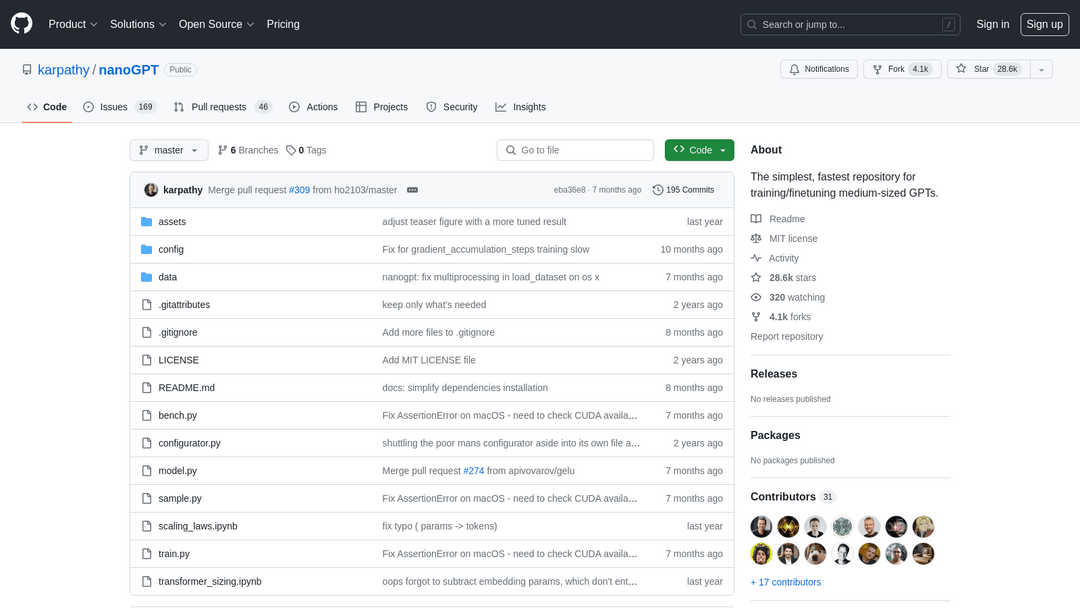Fork the repository
The width and height of the screenshot is (1080, 608).
pyautogui.click(x=902, y=69)
